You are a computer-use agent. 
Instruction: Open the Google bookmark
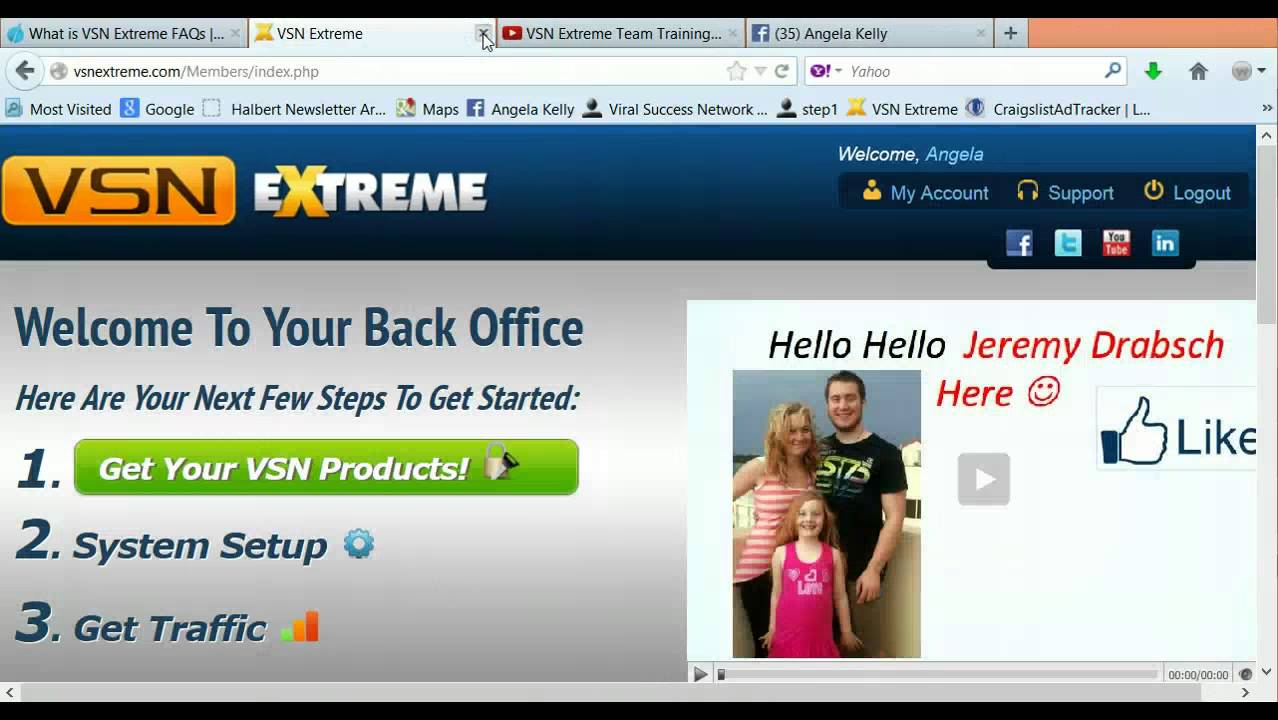click(x=158, y=109)
